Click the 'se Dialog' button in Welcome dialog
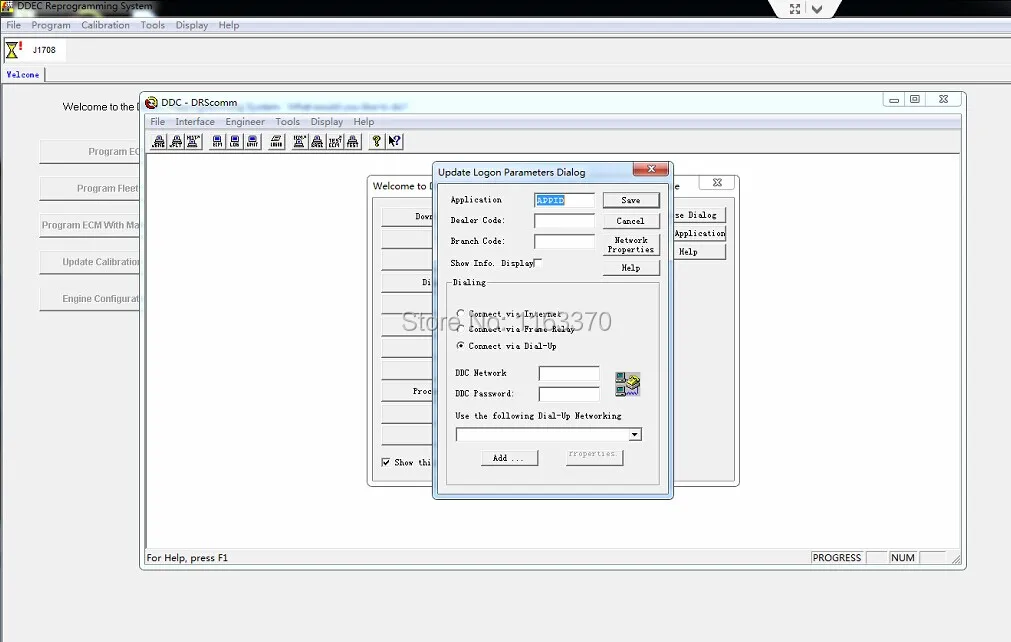 [x=700, y=215]
